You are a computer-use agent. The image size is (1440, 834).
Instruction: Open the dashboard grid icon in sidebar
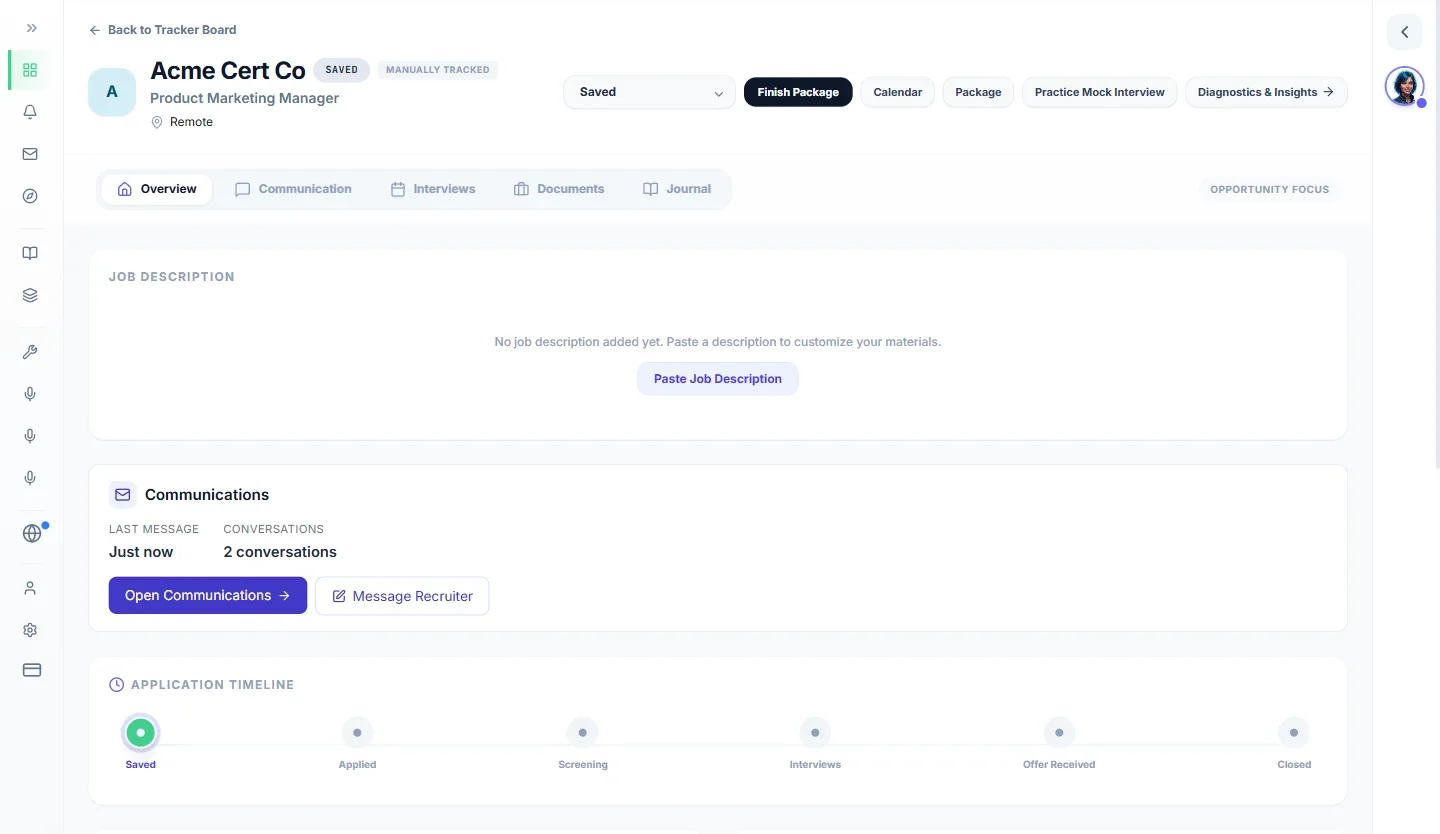pyautogui.click(x=30, y=70)
